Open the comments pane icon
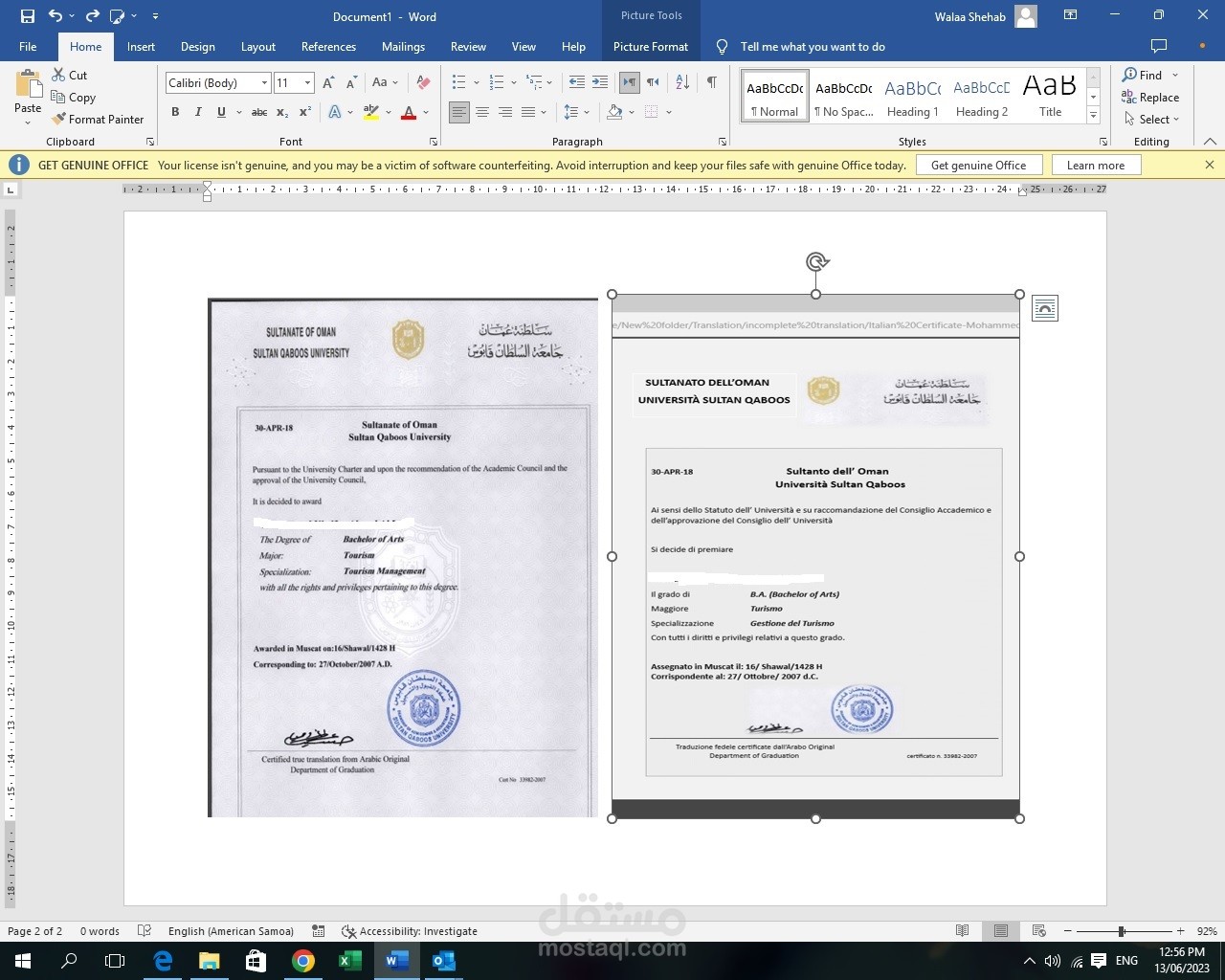 click(x=1159, y=46)
